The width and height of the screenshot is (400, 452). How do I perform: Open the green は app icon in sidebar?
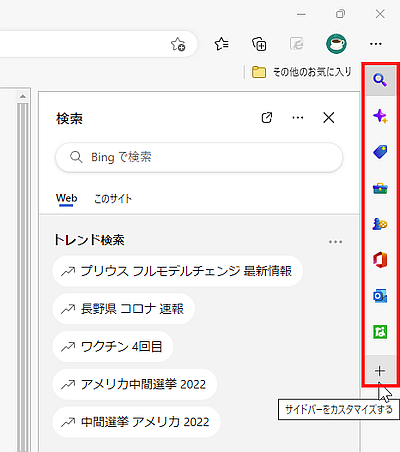point(380,332)
